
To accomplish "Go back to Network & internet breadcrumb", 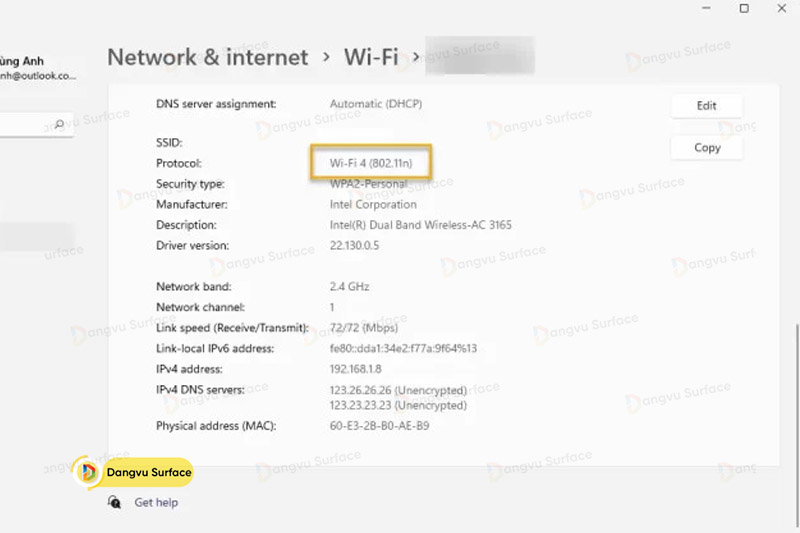I will [x=207, y=57].
